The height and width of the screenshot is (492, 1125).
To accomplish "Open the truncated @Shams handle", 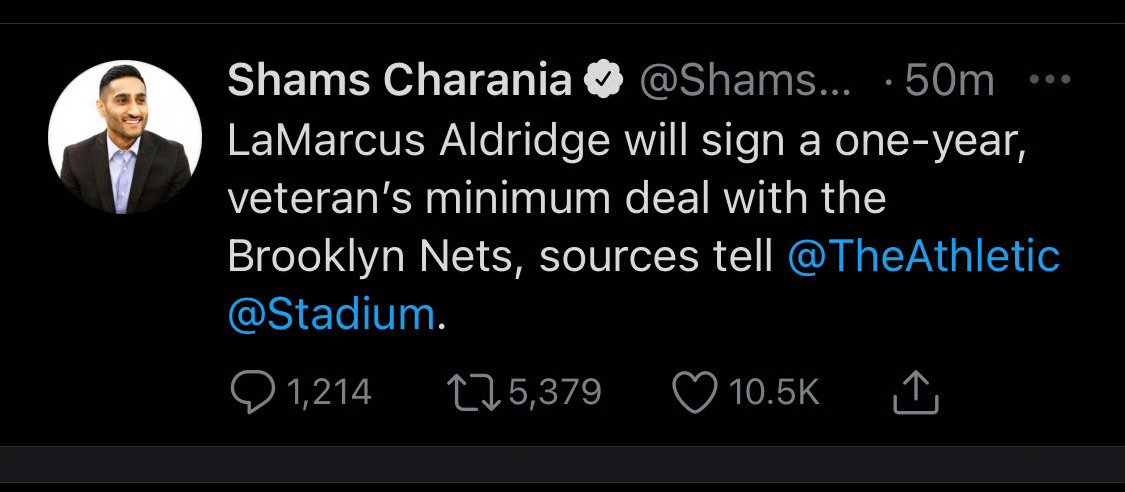I will [744, 82].
